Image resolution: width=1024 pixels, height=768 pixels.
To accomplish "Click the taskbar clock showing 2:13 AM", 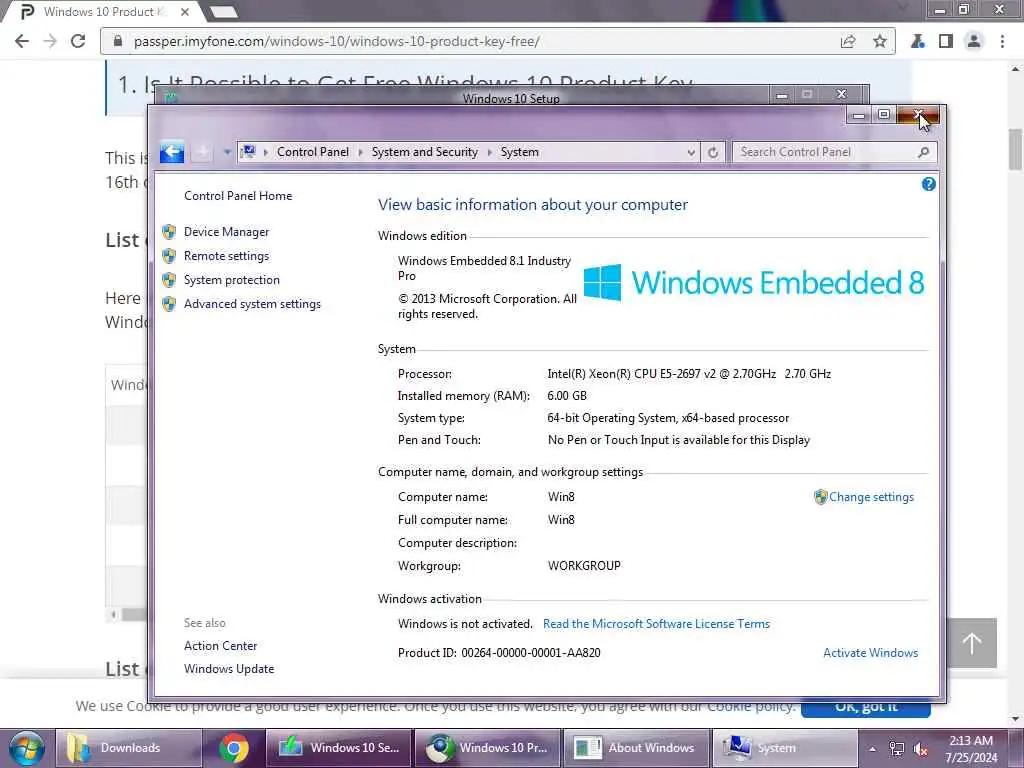I will (x=971, y=749).
